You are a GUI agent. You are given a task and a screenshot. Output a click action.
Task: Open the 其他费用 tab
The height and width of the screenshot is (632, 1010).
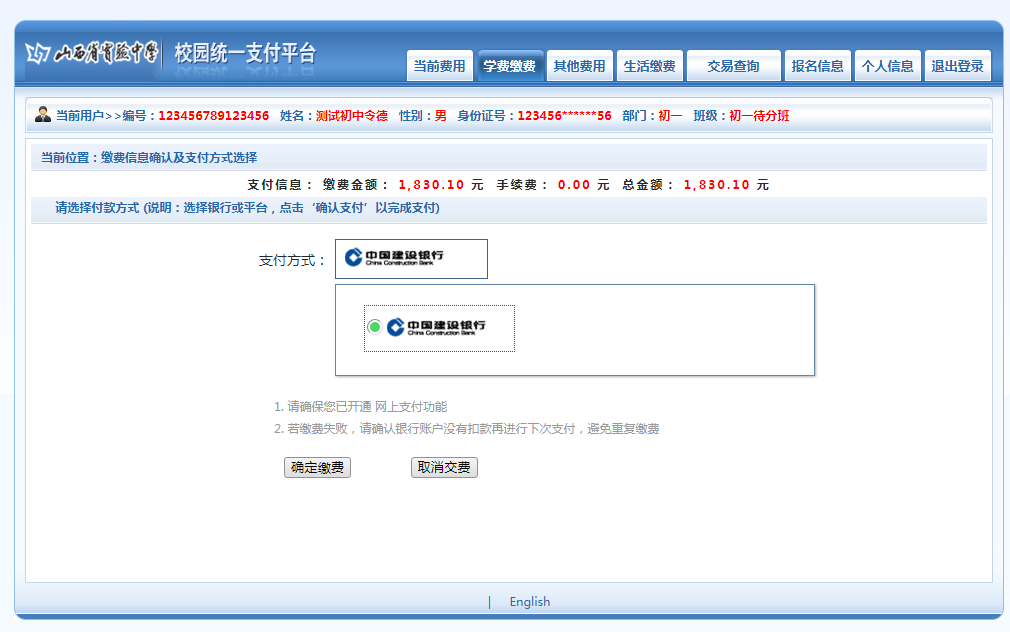(x=580, y=66)
